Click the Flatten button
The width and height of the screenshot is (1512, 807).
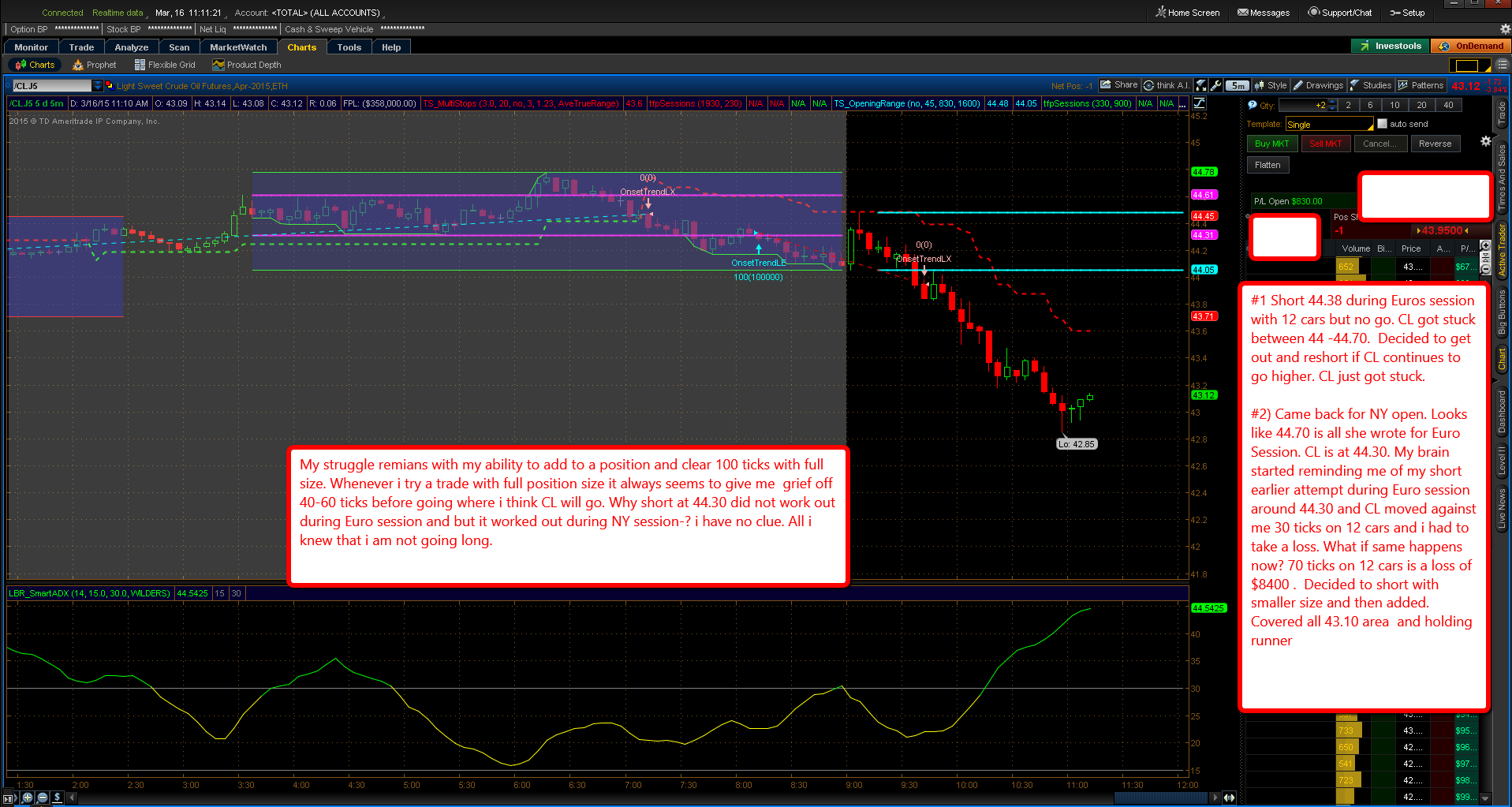(1267, 165)
